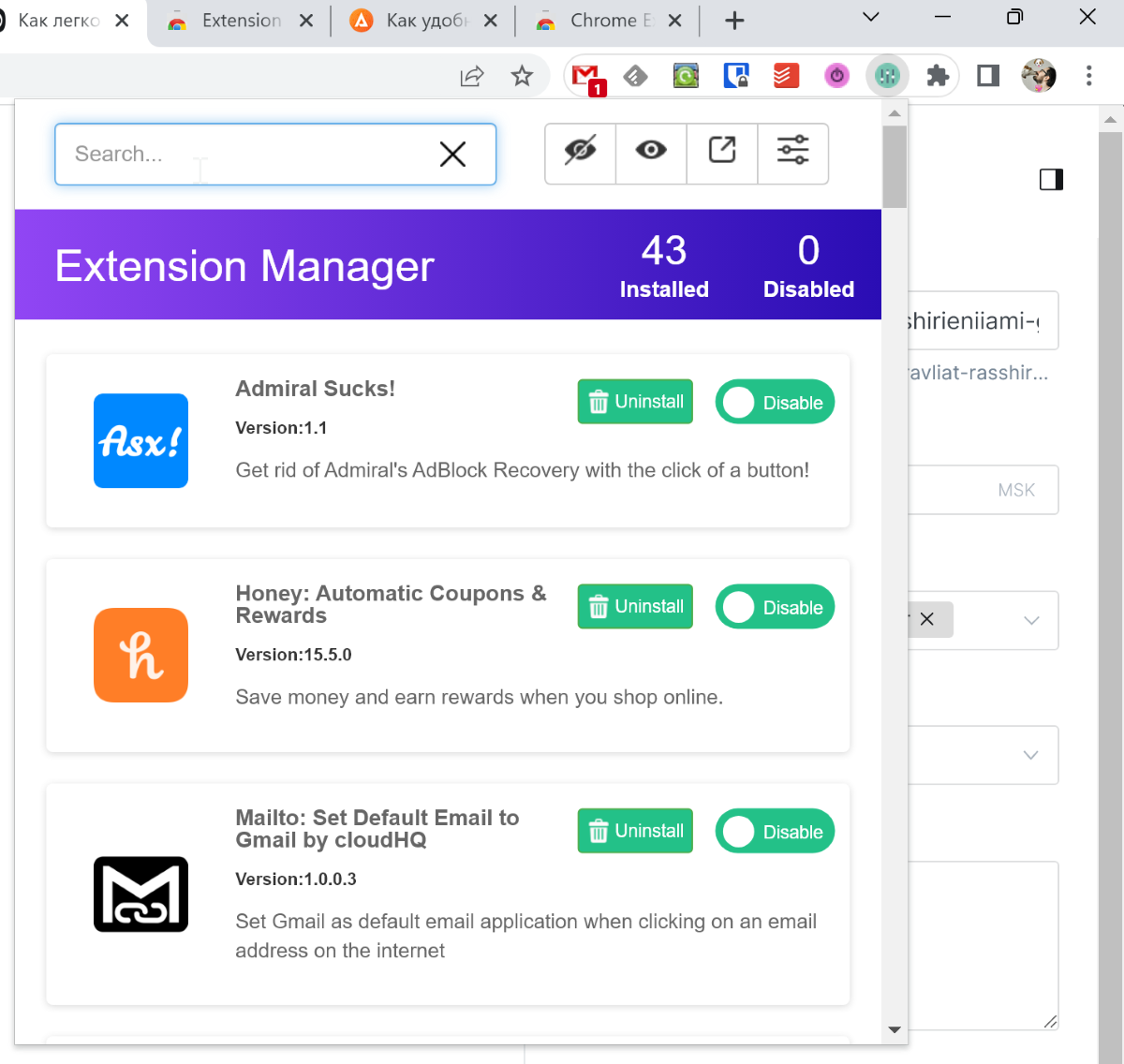
Task: Click the Extension Manager toolbar icon
Action: tap(887, 76)
